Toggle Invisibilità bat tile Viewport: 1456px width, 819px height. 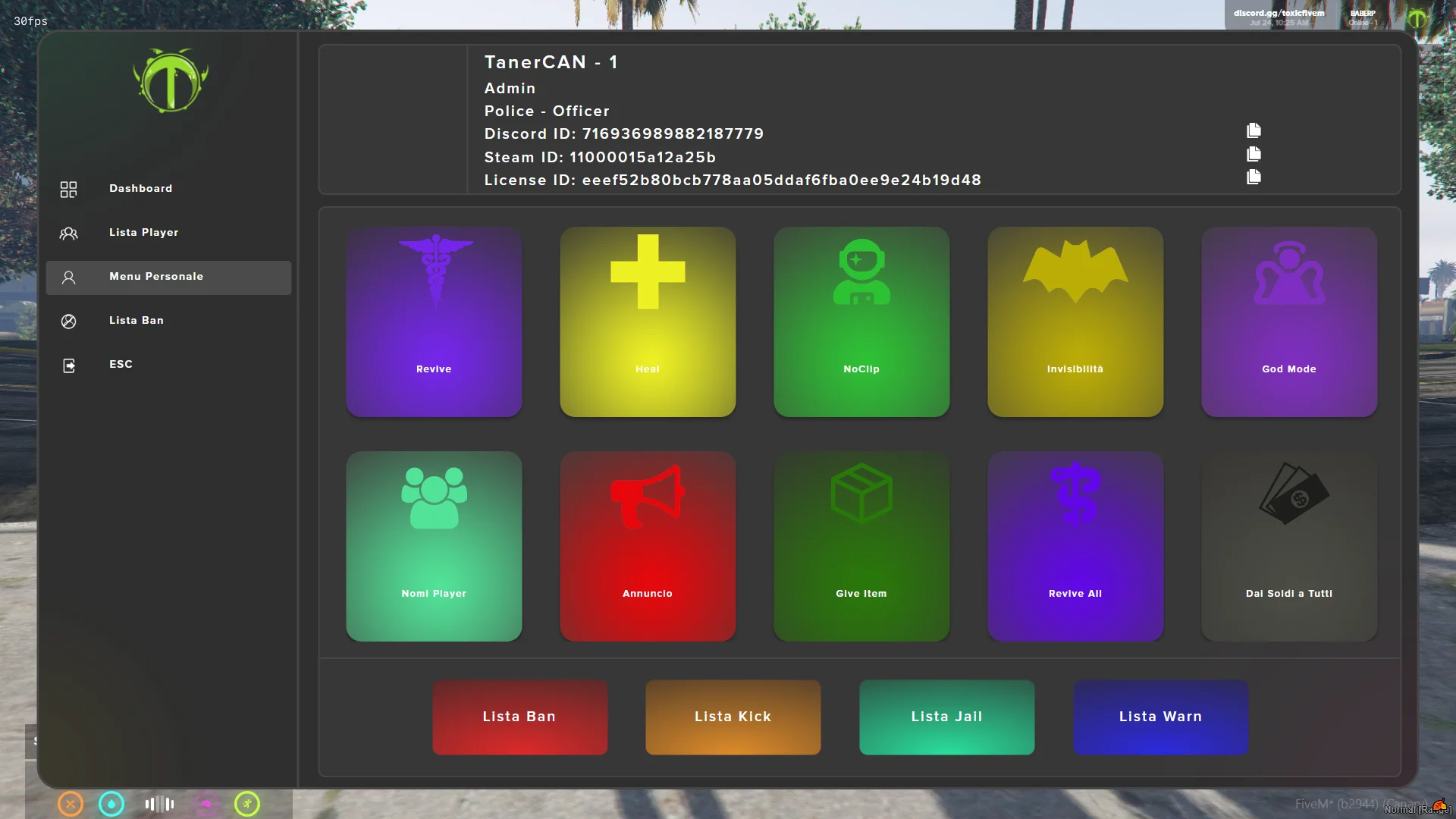pos(1075,322)
